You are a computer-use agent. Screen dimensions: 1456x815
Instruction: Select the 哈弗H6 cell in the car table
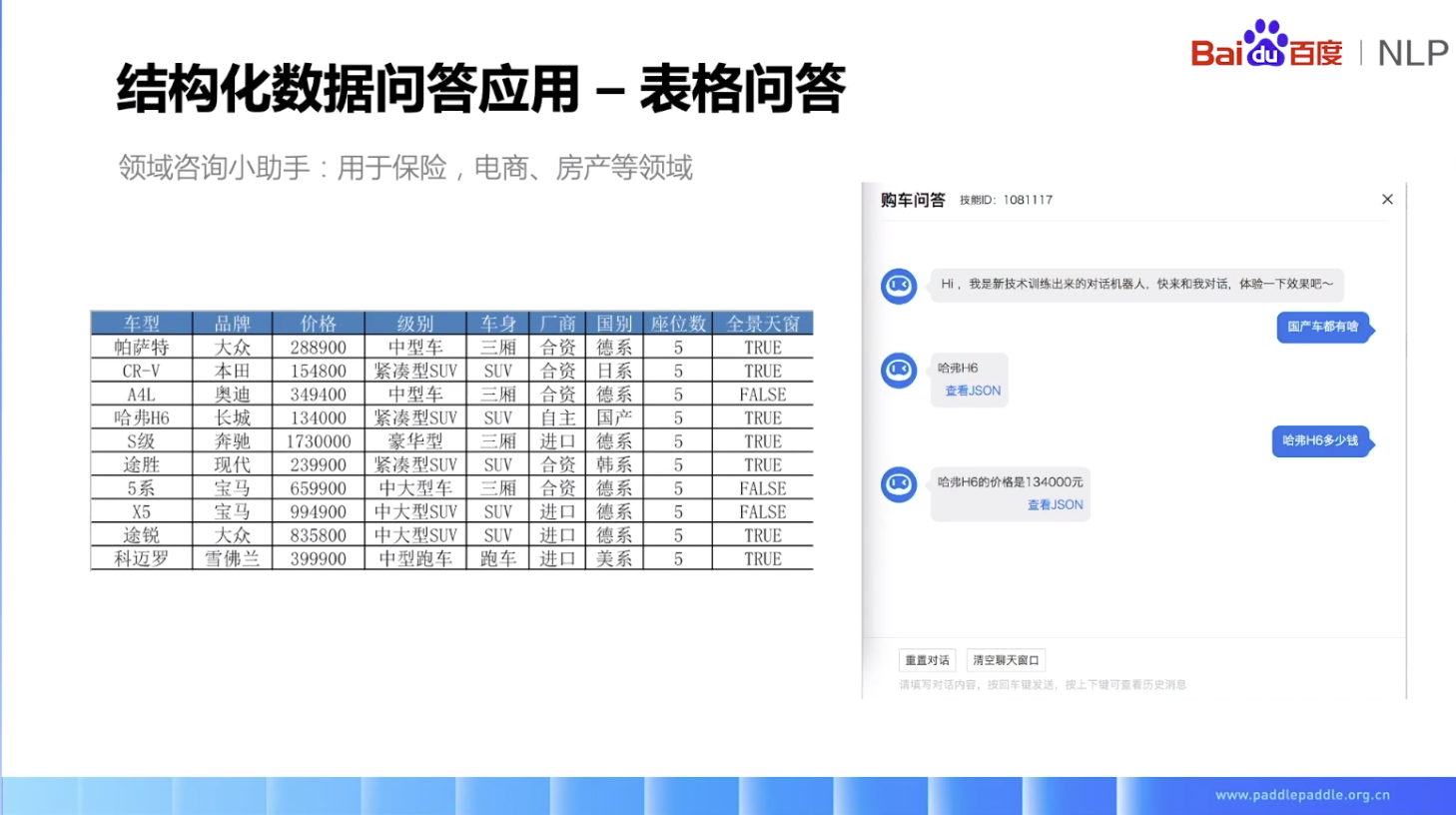pyautogui.click(x=142, y=417)
